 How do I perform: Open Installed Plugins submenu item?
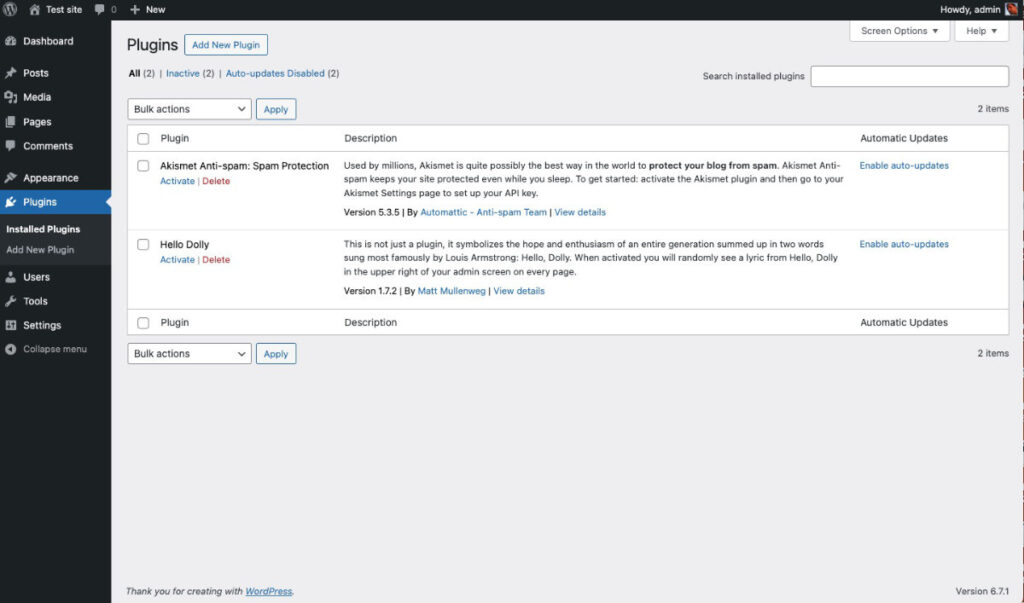point(43,229)
